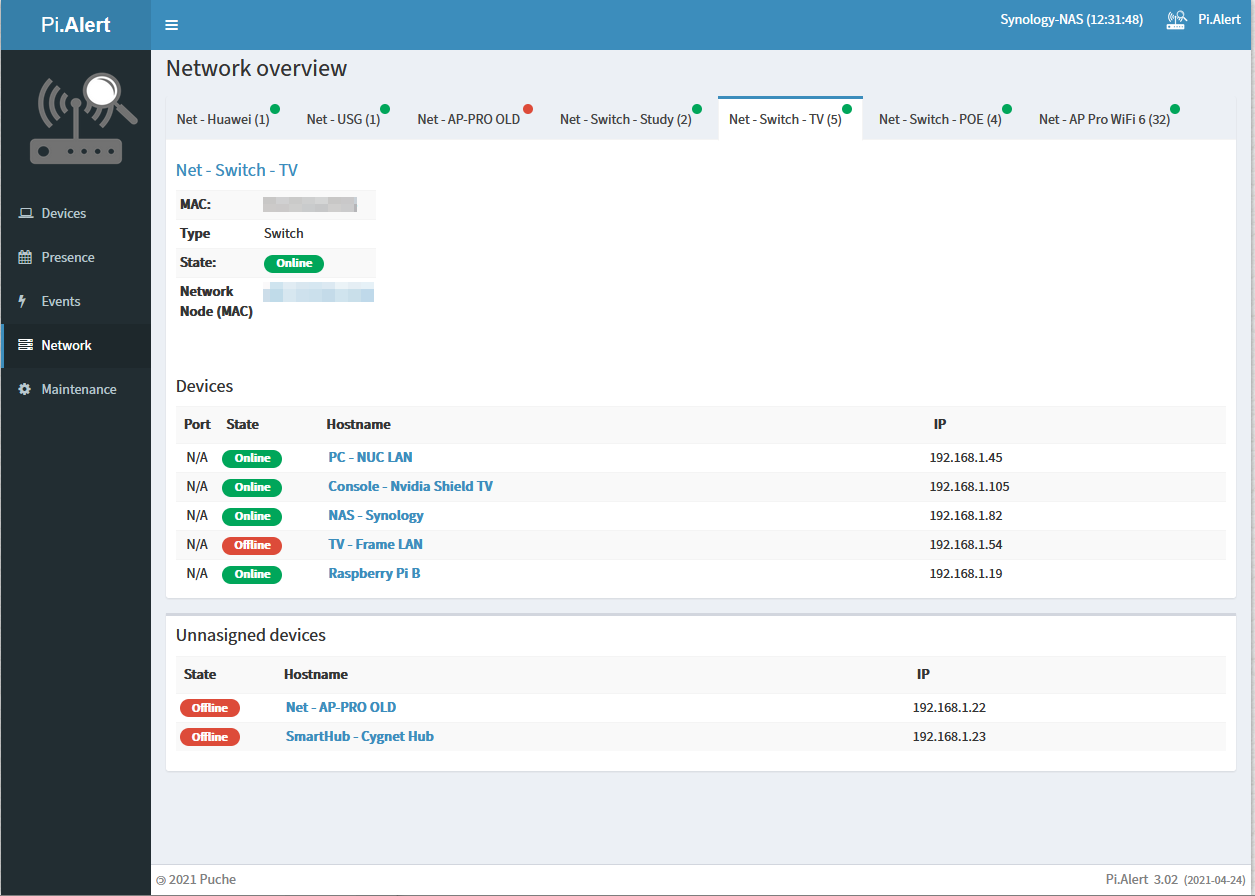Click the Offline badge for TV - Frame LAN

click(252, 545)
